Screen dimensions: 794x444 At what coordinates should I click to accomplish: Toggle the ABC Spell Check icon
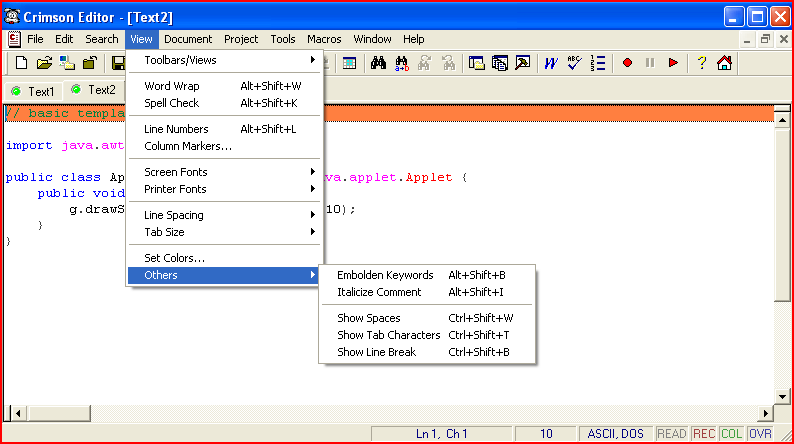point(574,63)
